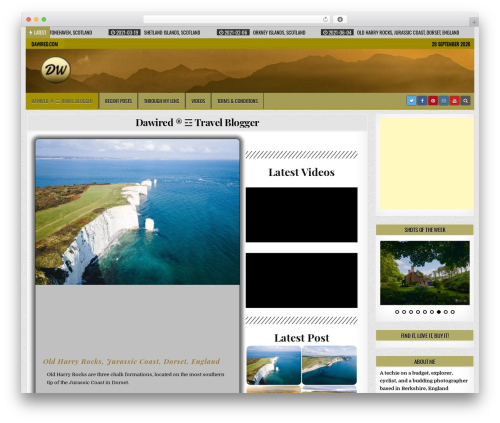Open the Old Harry Rocks article title
The height and width of the screenshot is (423, 500).
(131, 361)
